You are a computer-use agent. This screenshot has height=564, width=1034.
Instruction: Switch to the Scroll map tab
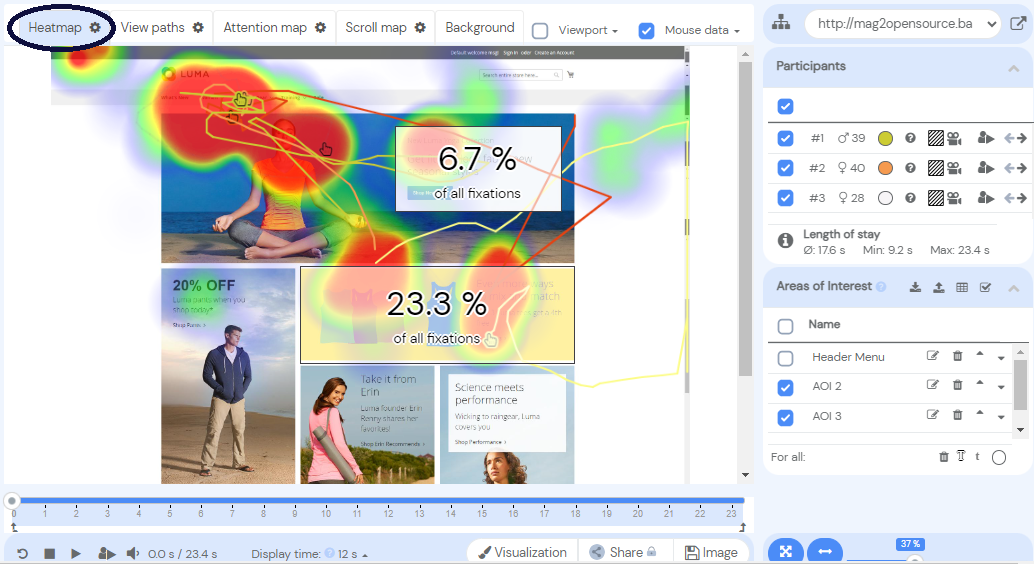click(x=385, y=28)
